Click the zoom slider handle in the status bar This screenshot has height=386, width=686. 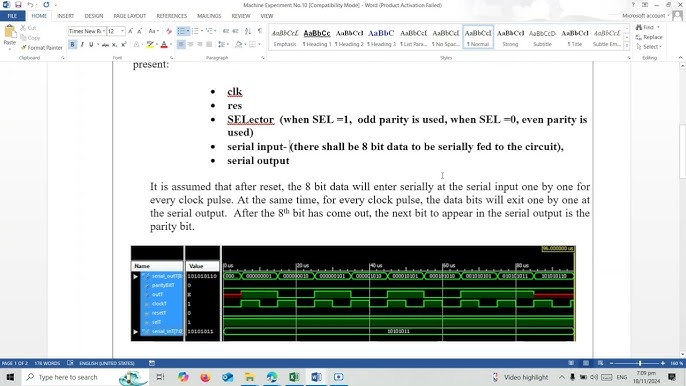click(640, 363)
